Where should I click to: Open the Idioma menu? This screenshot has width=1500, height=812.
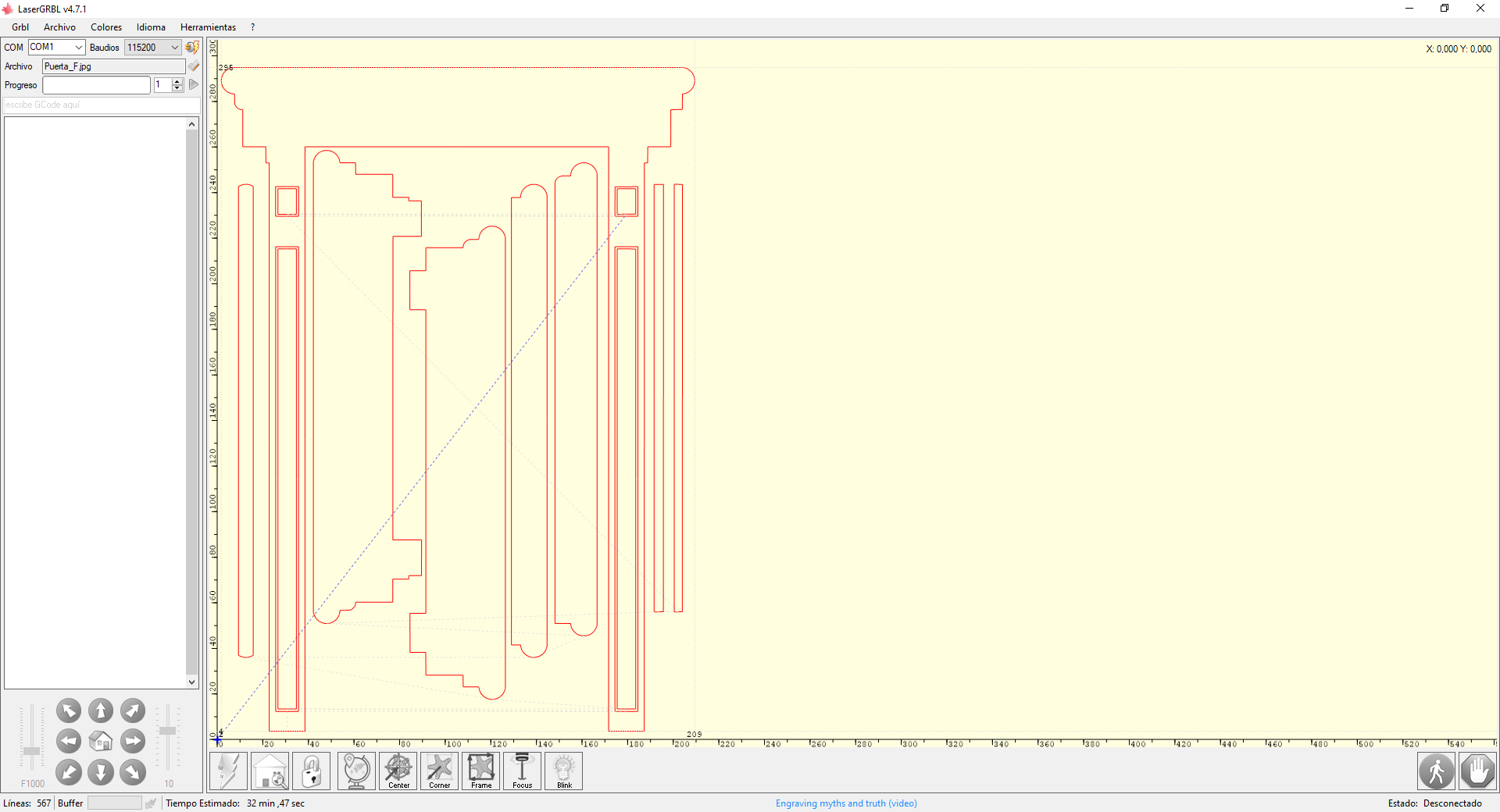(150, 27)
